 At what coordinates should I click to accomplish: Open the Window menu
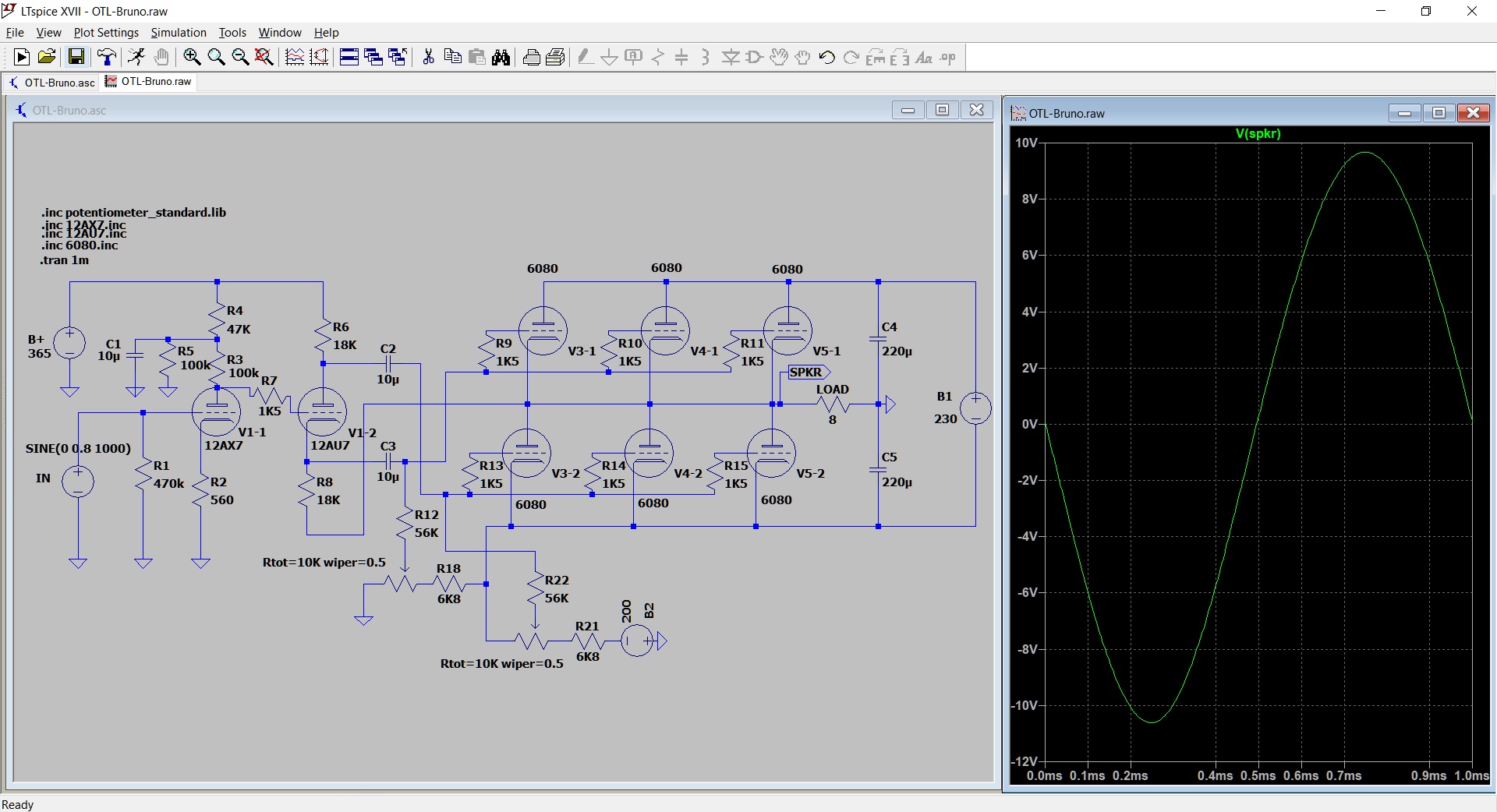(x=280, y=33)
